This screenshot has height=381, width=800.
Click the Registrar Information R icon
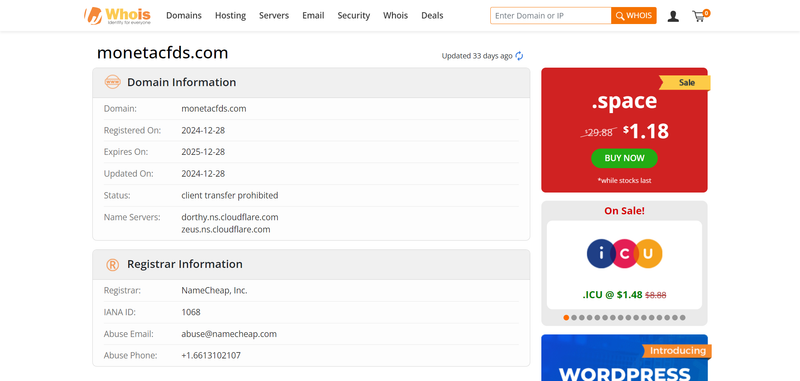coord(112,264)
